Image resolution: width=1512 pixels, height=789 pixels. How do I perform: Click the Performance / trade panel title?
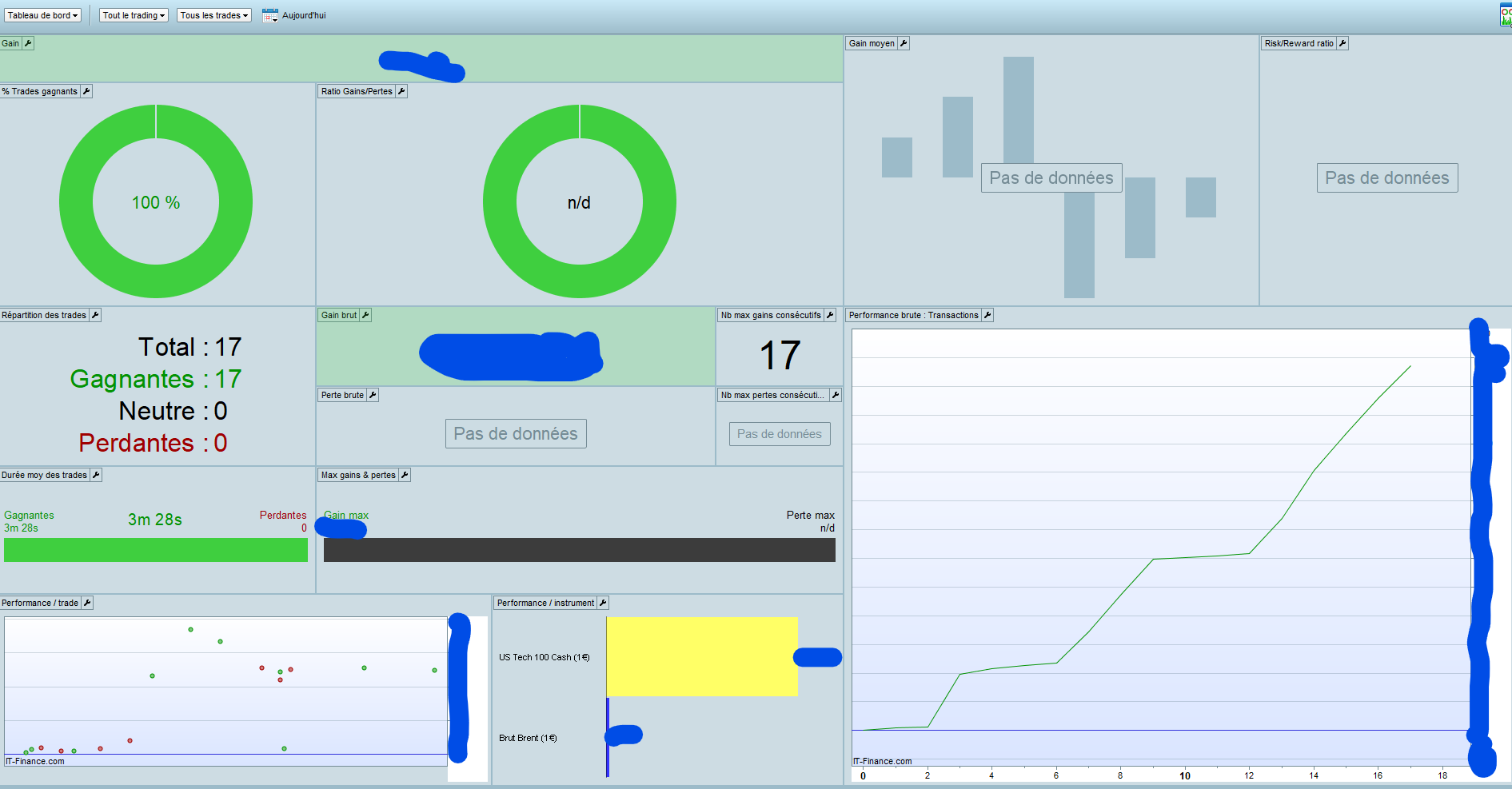40,603
